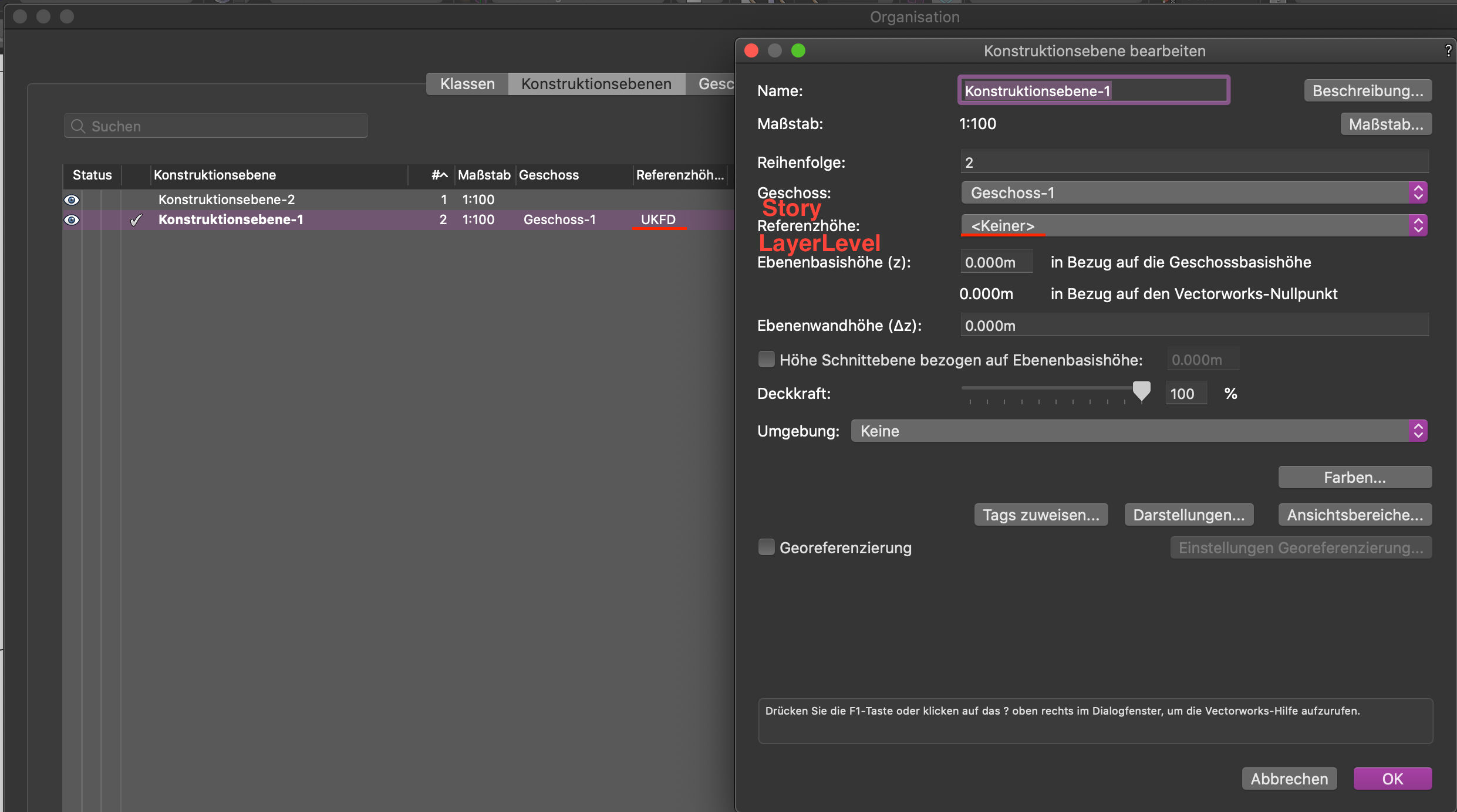
Task: Toggle visibility eye of Konstruktionsebene-2
Action: click(72, 200)
